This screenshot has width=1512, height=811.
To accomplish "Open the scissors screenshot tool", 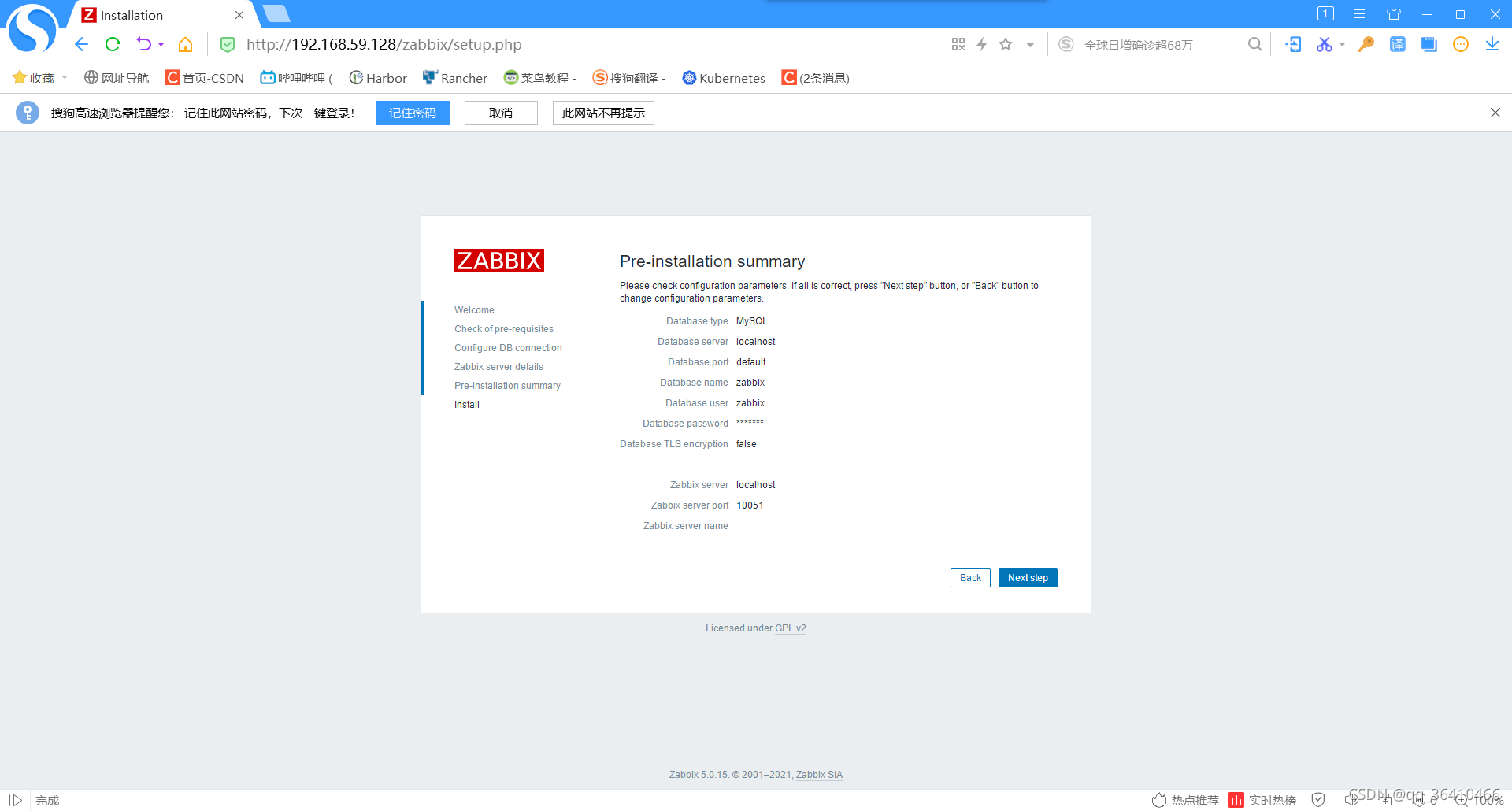I will tap(1324, 44).
